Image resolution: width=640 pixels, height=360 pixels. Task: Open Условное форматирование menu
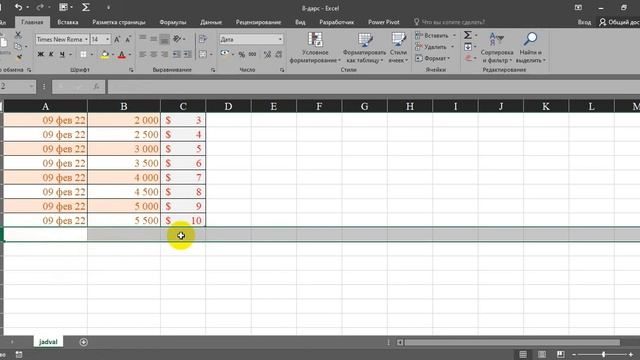(x=315, y=48)
